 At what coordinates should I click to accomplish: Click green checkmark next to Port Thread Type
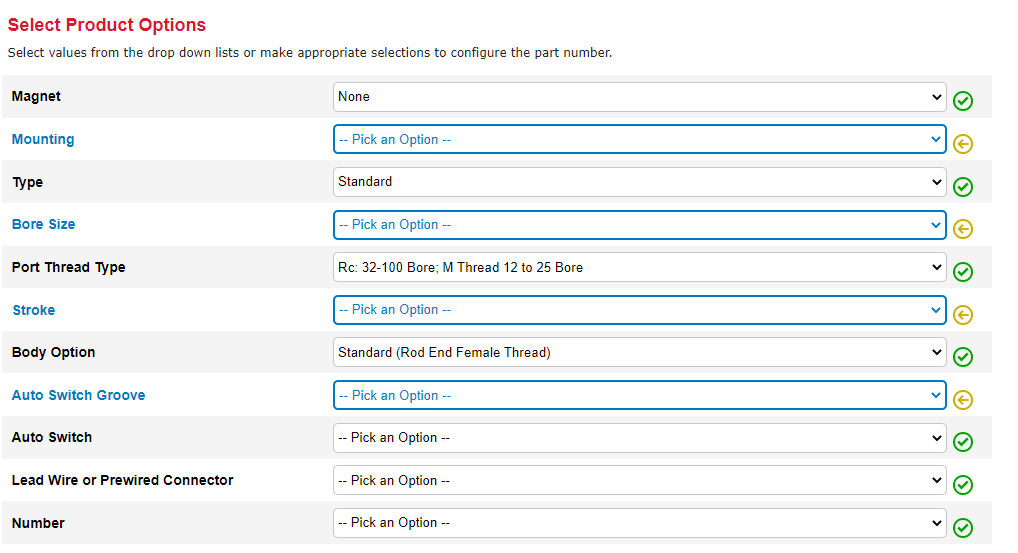(963, 271)
